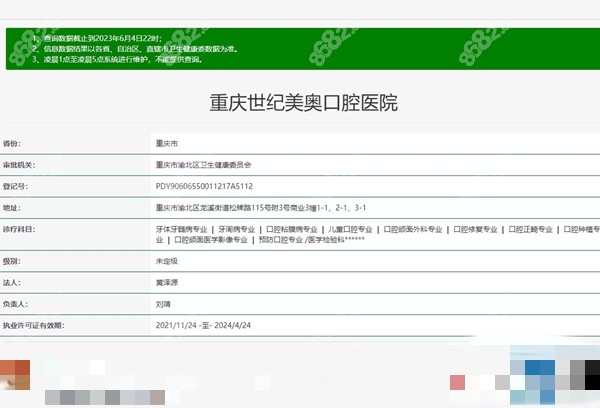Click 口腔颌面外科专业 in department list
The height and width of the screenshot is (408, 600).
coord(412,229)
